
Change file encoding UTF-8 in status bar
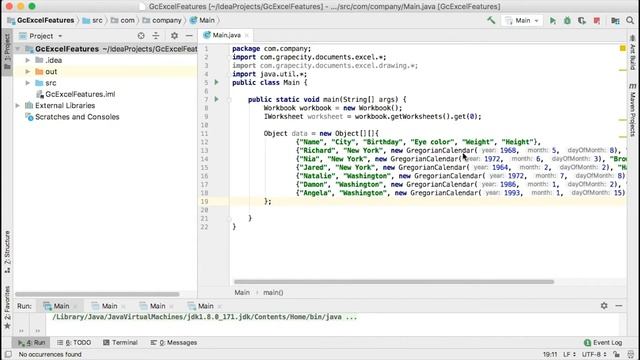pyautogui.click(x=594, y=354)
